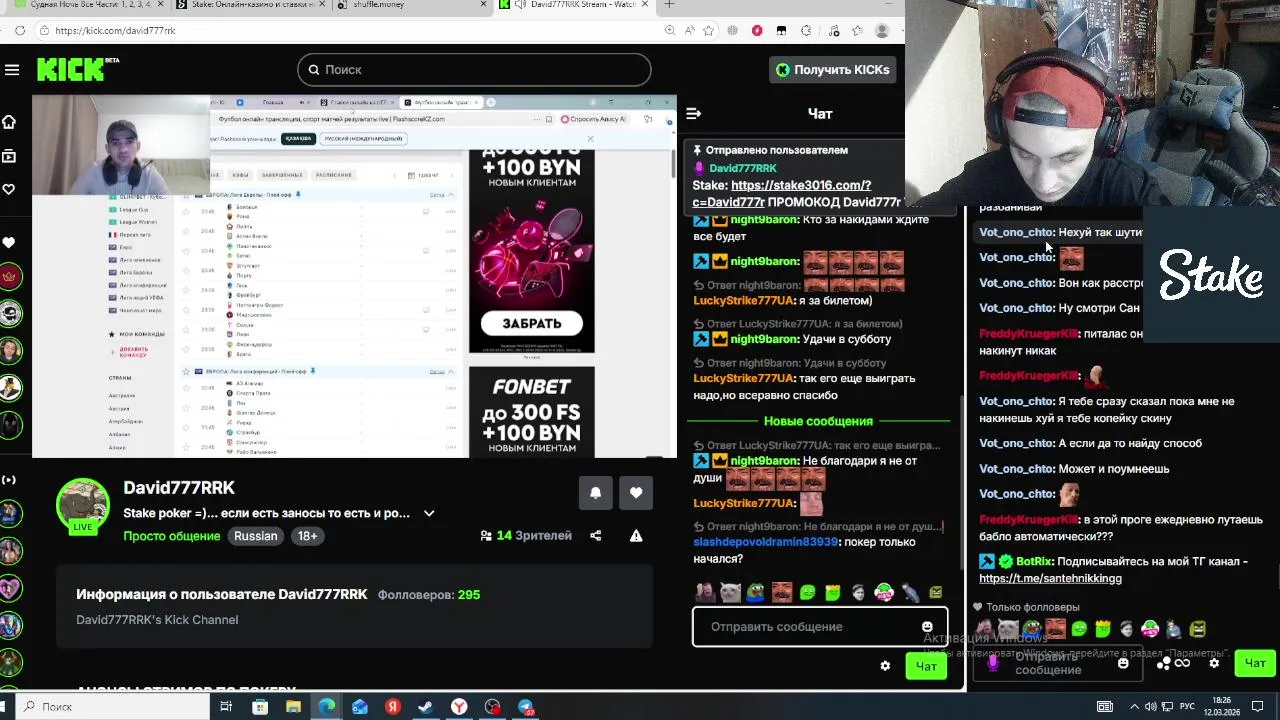The image size is (1280, 720).
Task: Open the Kick hamburger menu
Action: pos(12,70)
